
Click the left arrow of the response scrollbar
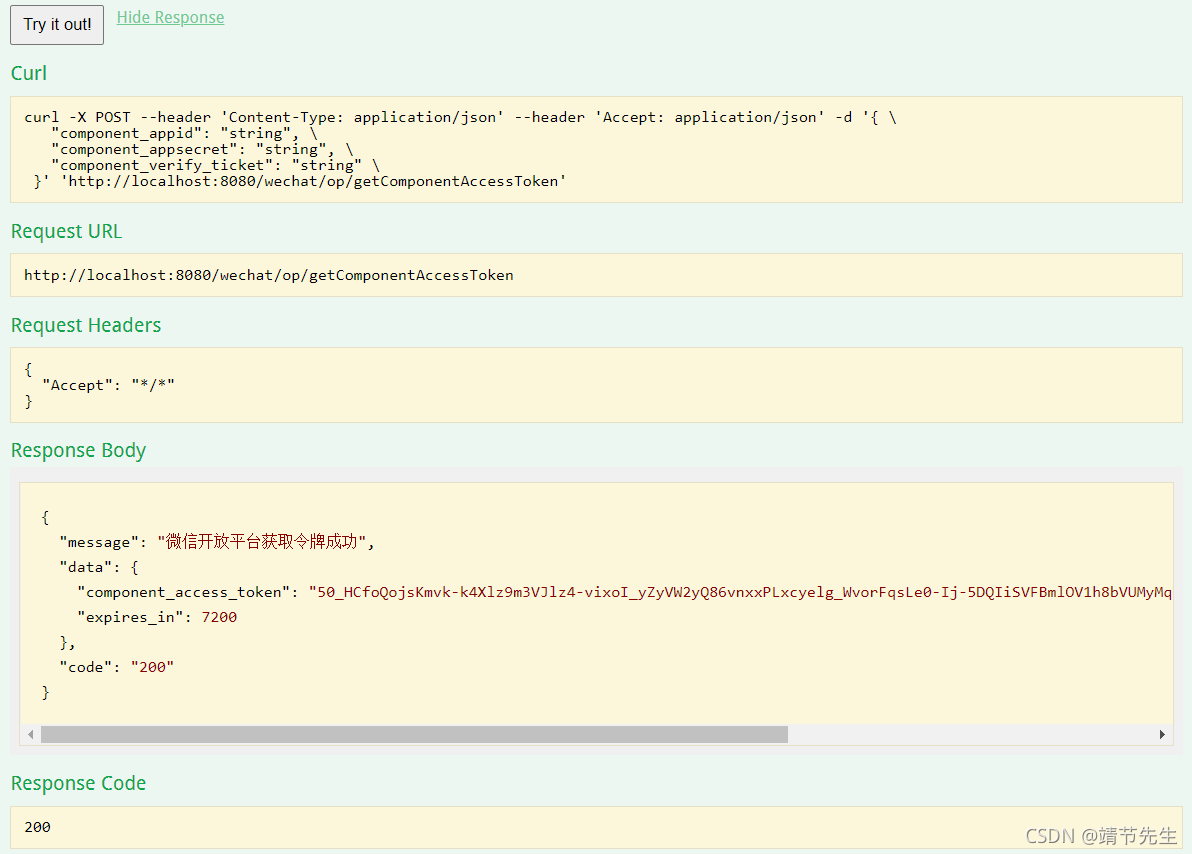click(30, 735)
